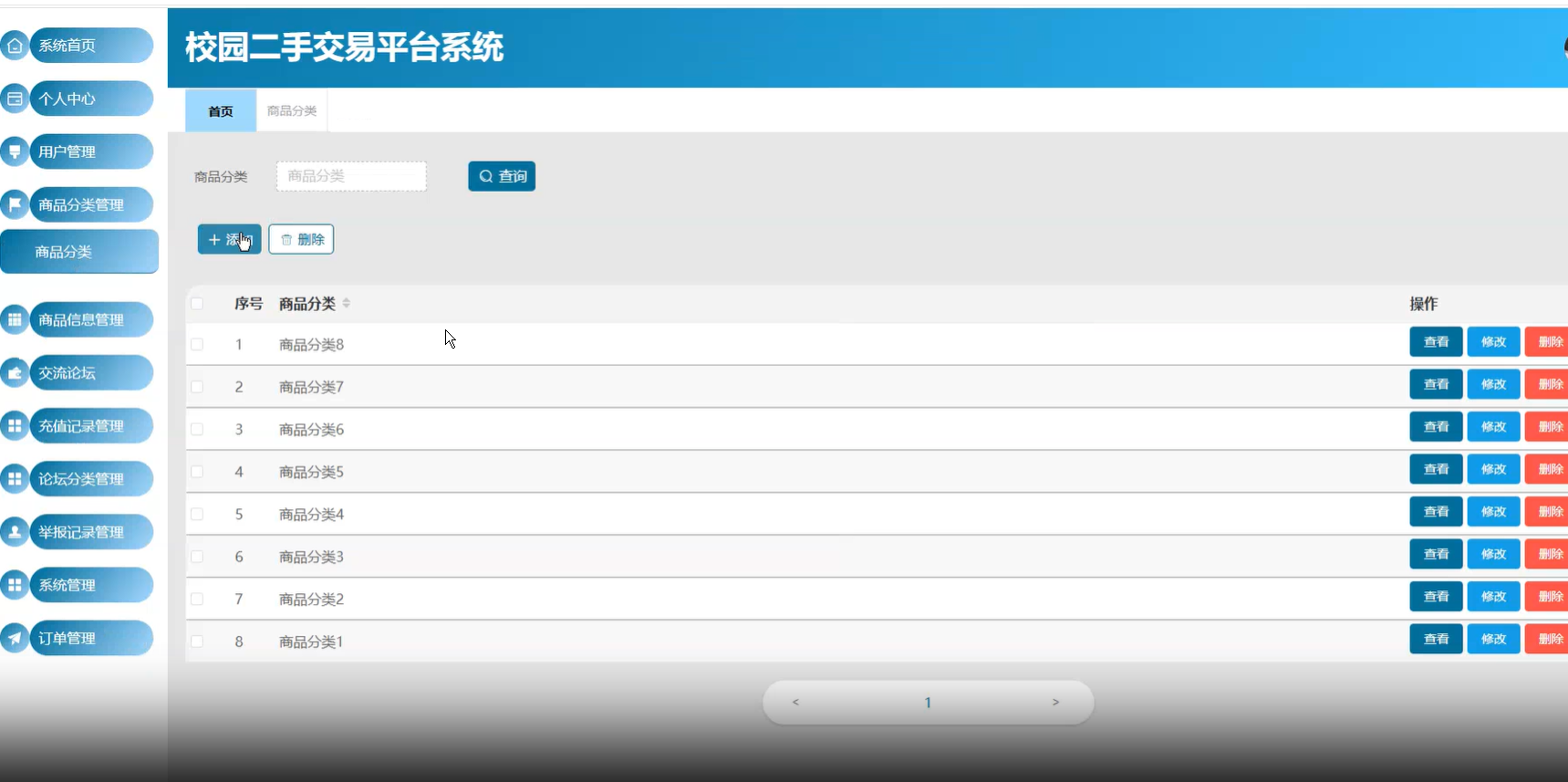The width and height of the screenshot is (1568, 782).
Task: Click the 序号 column header
Action: (x=248, y=304)
